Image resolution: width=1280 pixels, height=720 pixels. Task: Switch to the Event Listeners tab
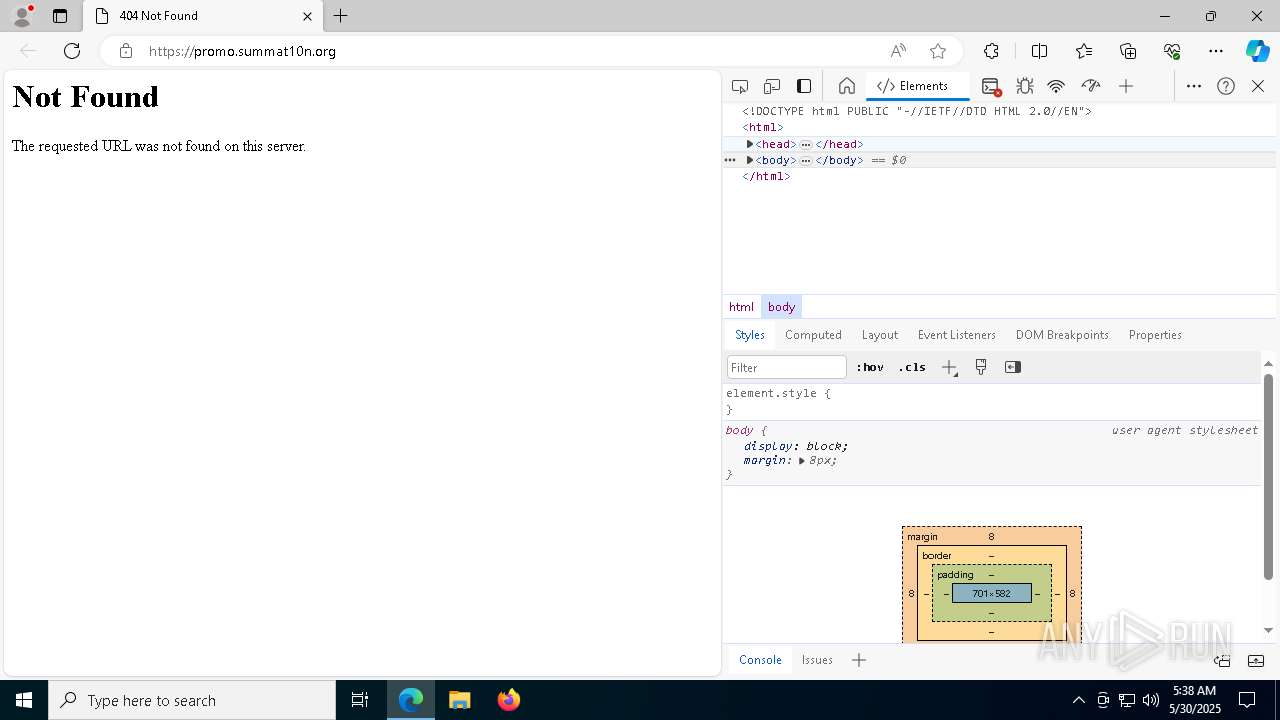point(956,335)
